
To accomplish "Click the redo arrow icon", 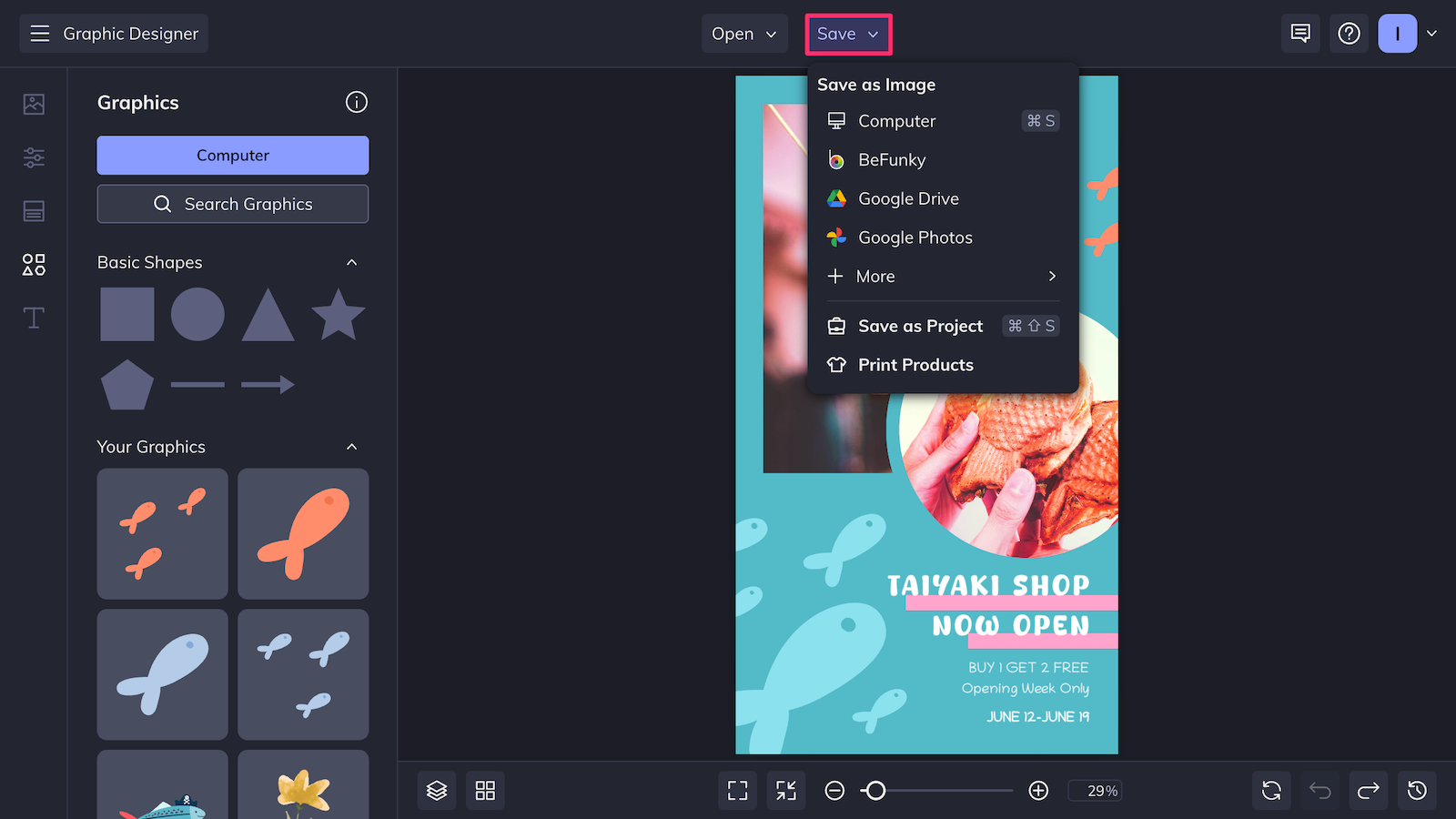I will tap(1369, 790).
